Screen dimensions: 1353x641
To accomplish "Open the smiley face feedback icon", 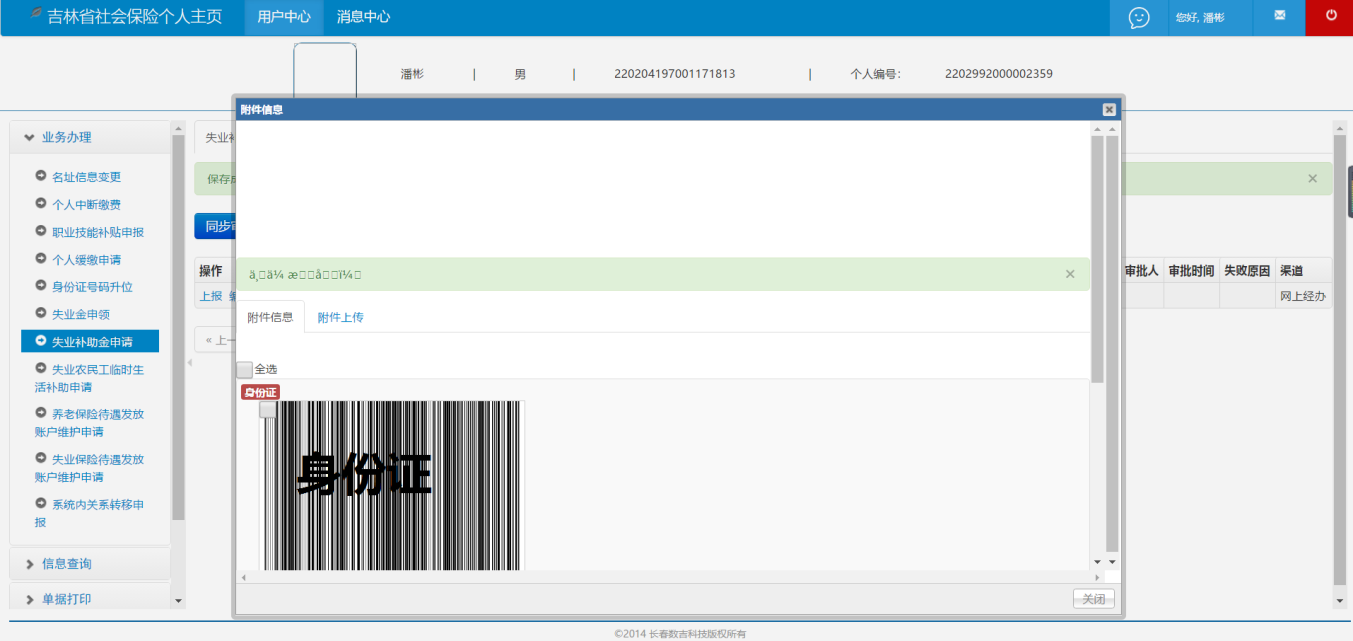I will [x=1138, y=17].
